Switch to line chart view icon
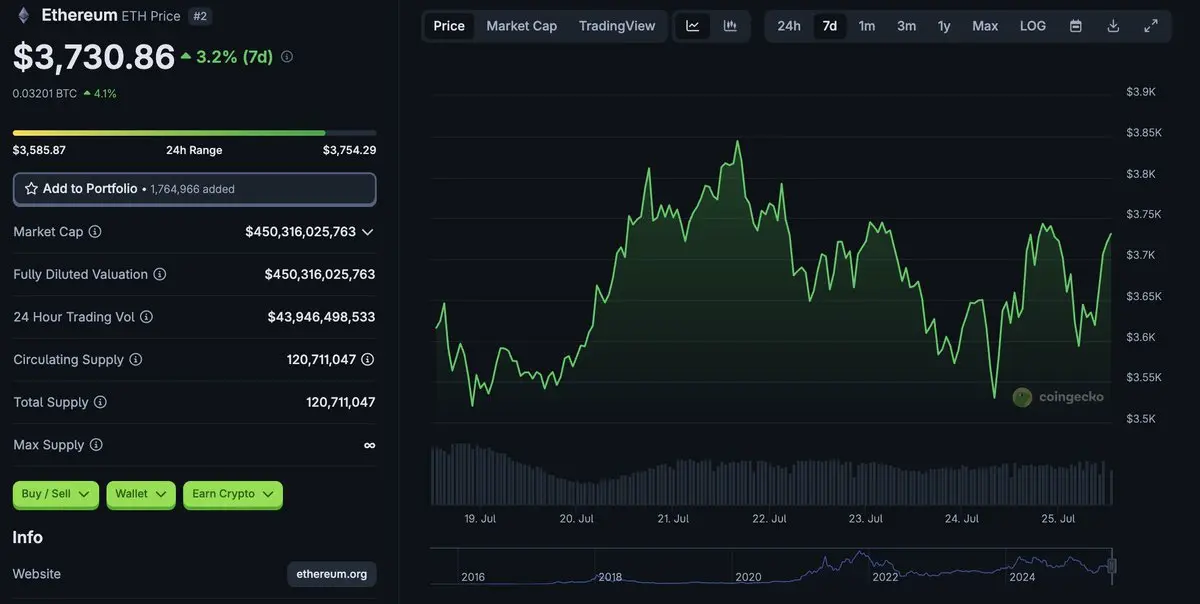1200x604 pixels. pyautogui.click(x=693, y=26)
